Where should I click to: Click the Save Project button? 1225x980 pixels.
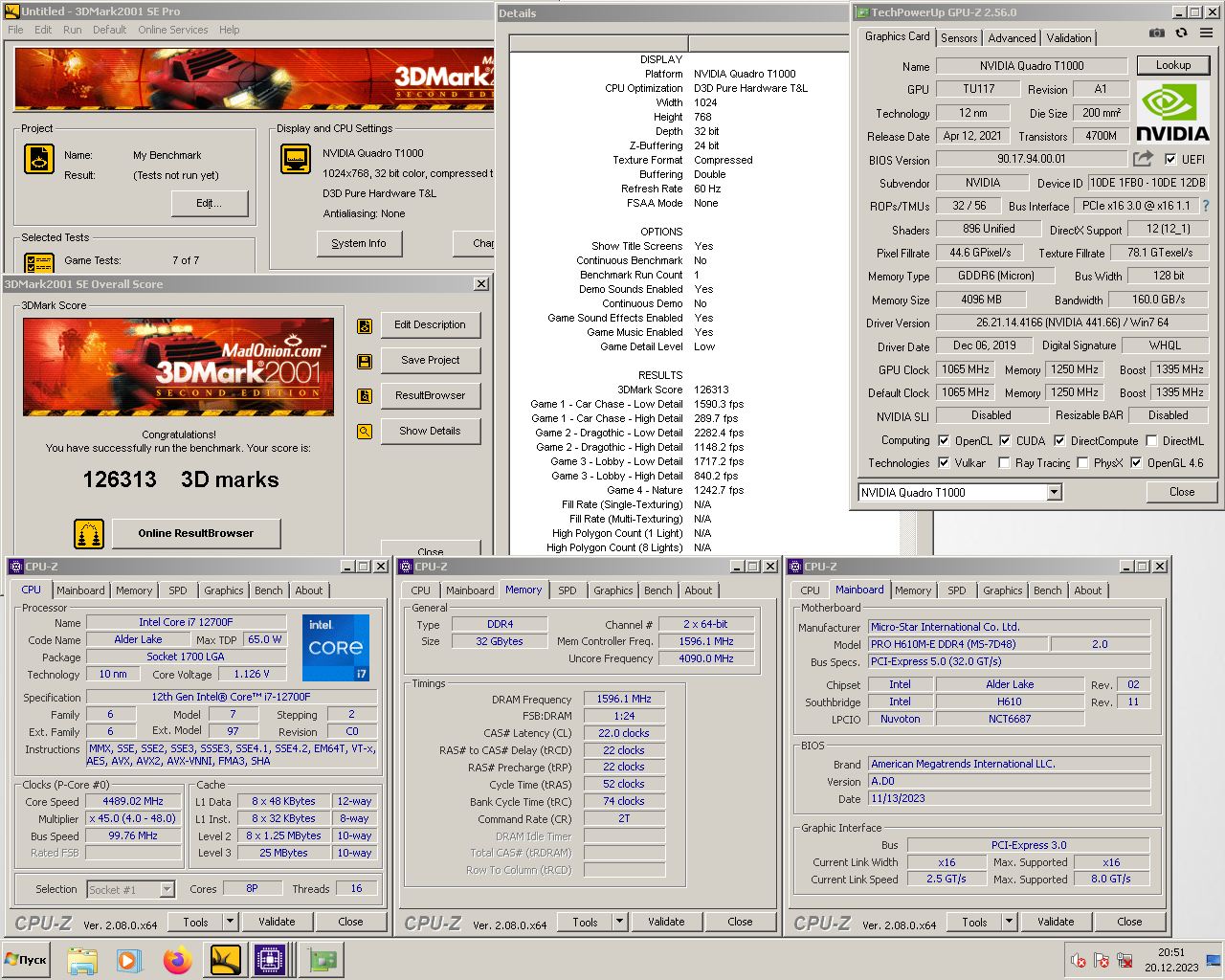point(430,361)
